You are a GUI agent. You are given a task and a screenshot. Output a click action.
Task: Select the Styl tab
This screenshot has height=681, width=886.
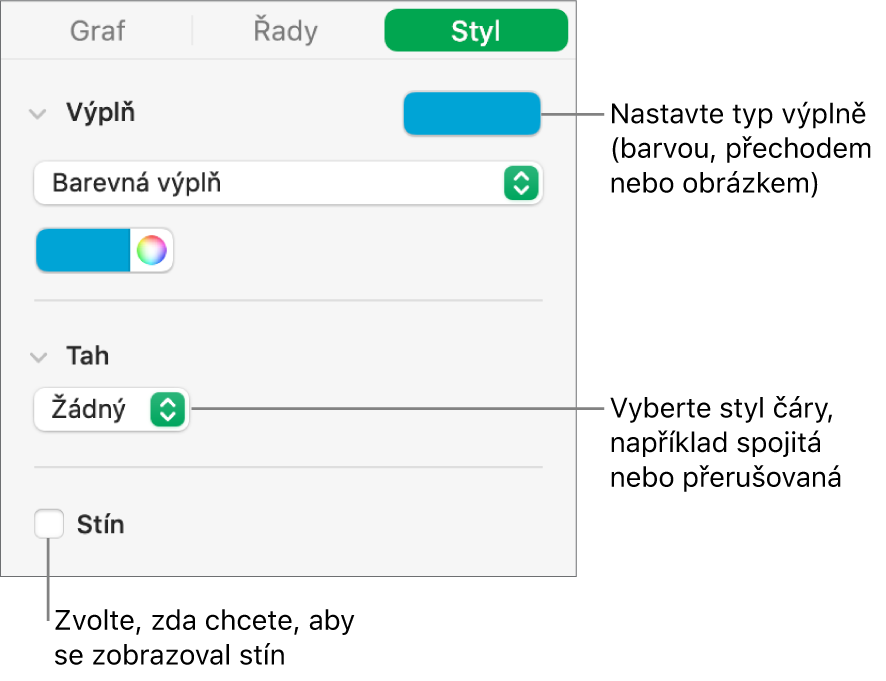pyautogui.click(x=476, y=30)
